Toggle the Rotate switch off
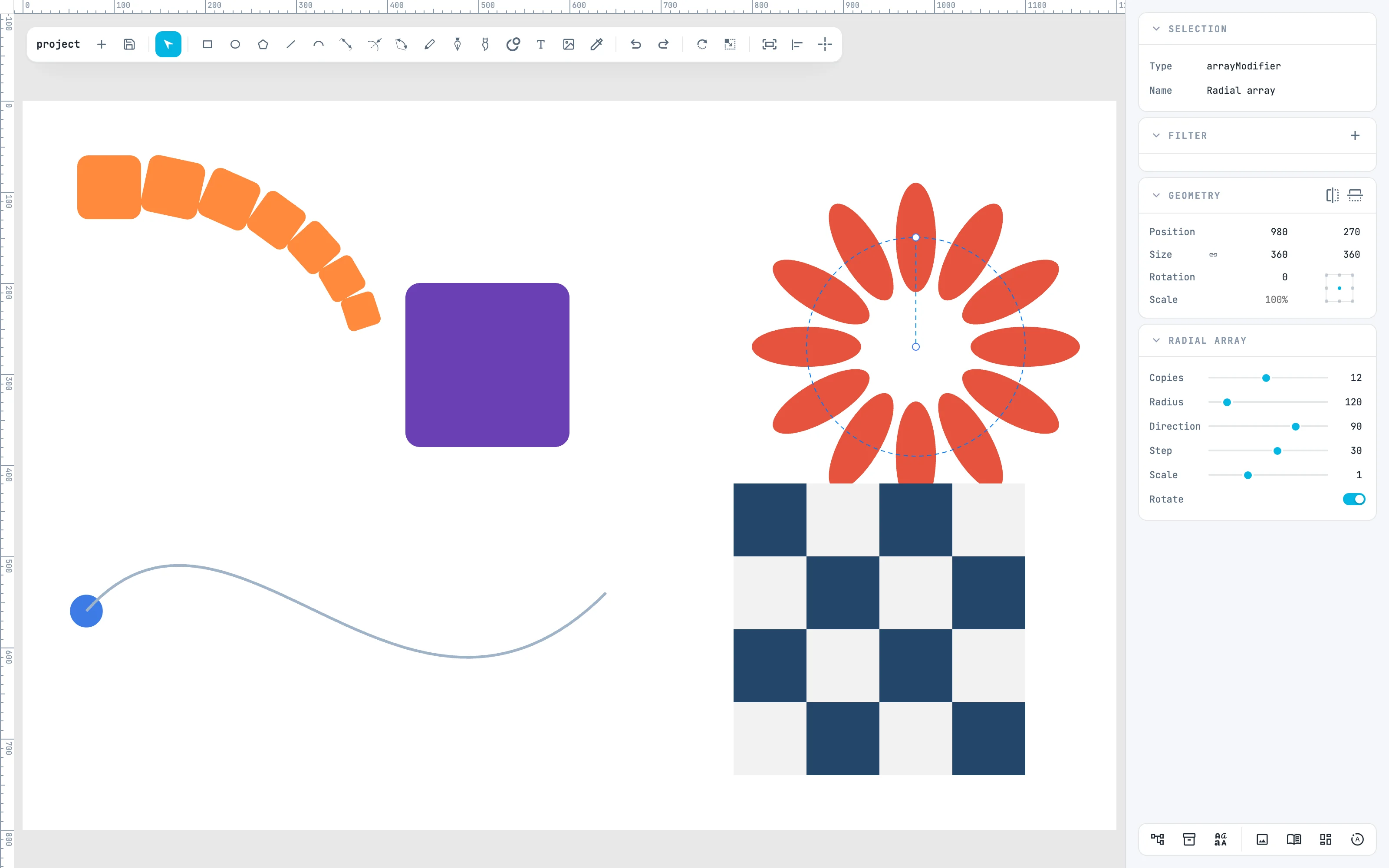Screen dimensions: 1389x868 coord(1354,500)
